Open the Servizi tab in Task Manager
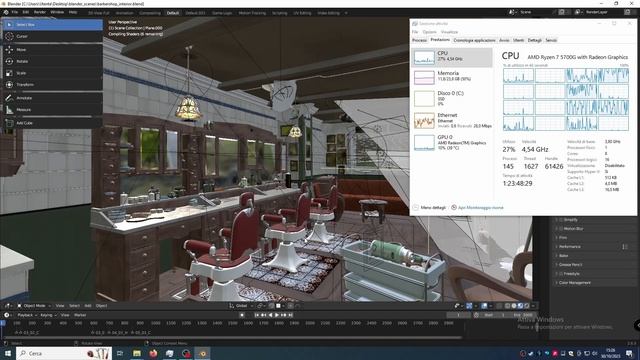This screenshot has height=360, width=640. point(551,40)
